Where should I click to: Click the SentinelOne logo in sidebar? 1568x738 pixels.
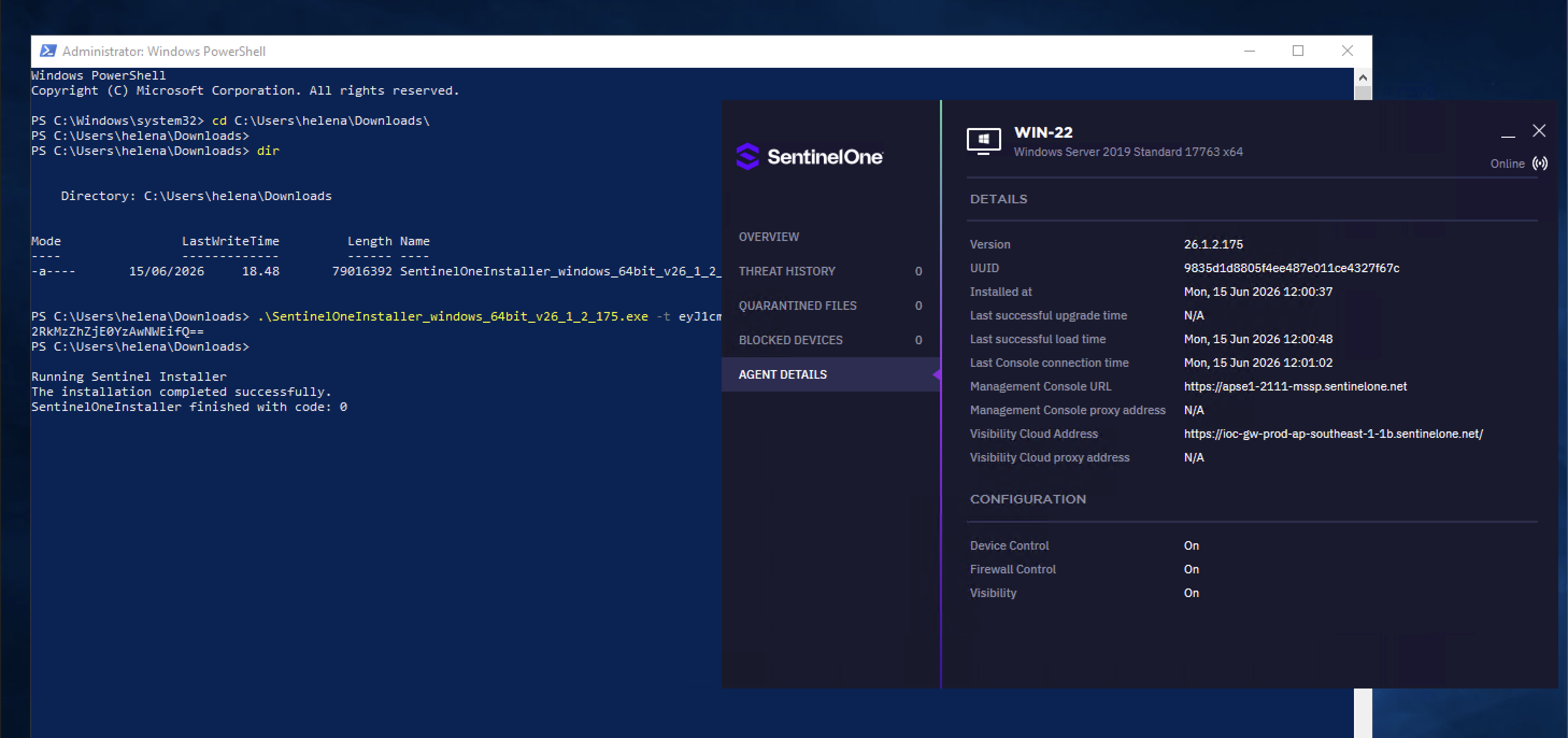click(809, 157)
